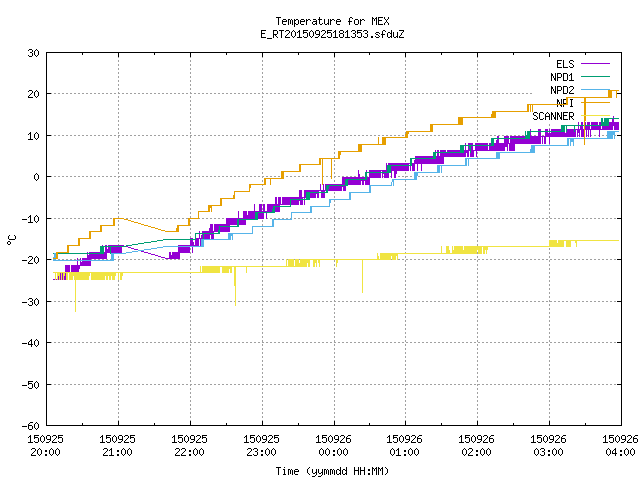This screenshot has height=480, width=640.
Task: Click the x-axis tick 150926 03:00
Action: [x=548, y=445]
